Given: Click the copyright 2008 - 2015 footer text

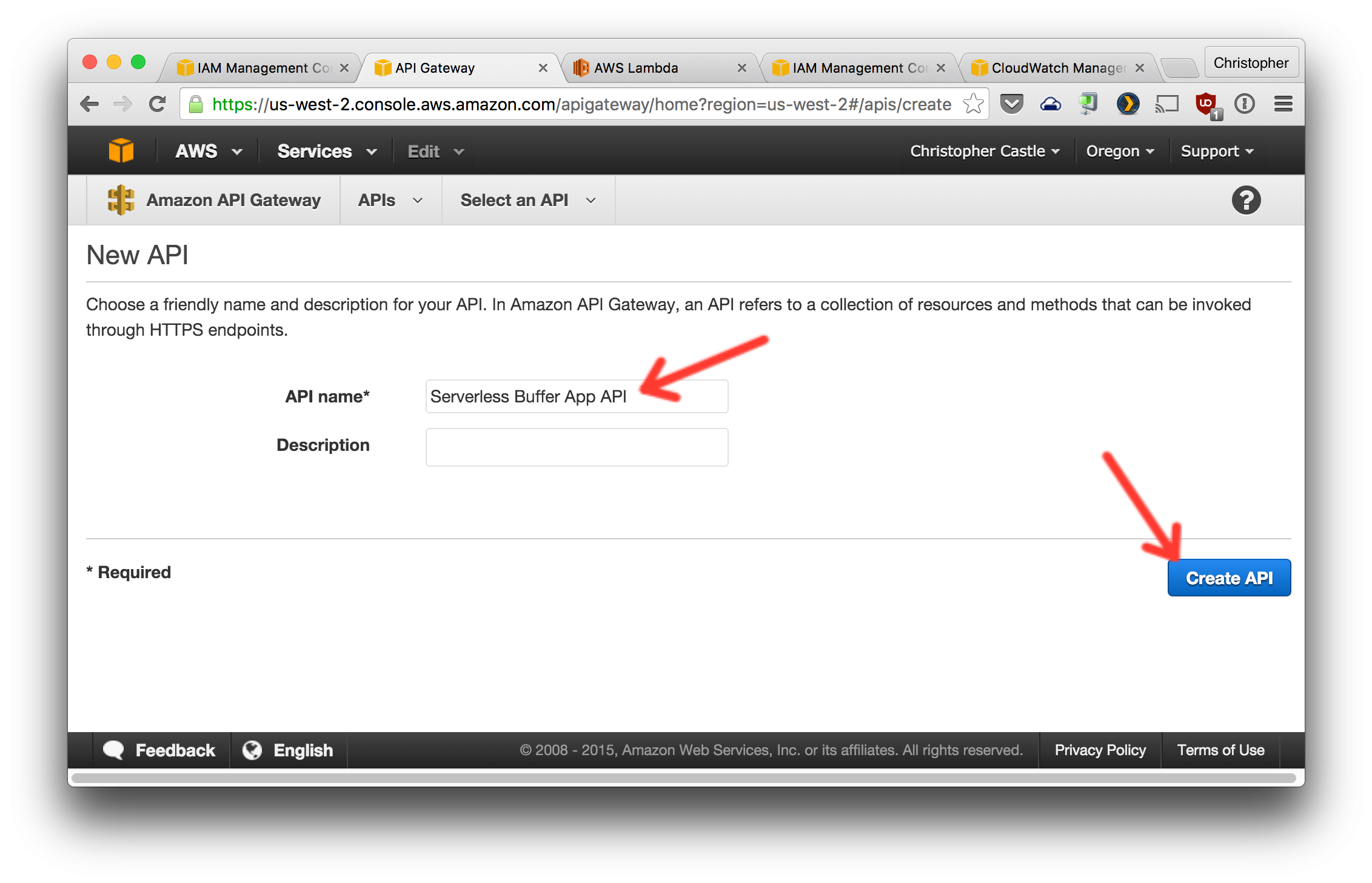Looking at the screenshot, I should [771, 750].
